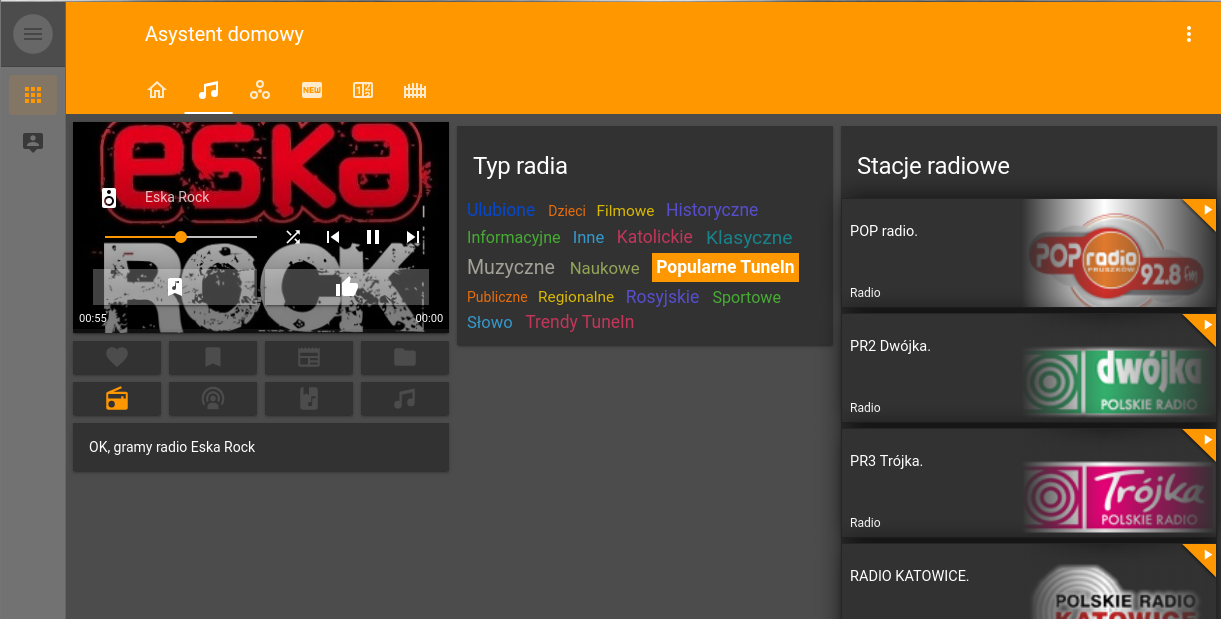Adjust the player volume slider
The height and width of the screenshot is (619, 1221).
point(181,237)
